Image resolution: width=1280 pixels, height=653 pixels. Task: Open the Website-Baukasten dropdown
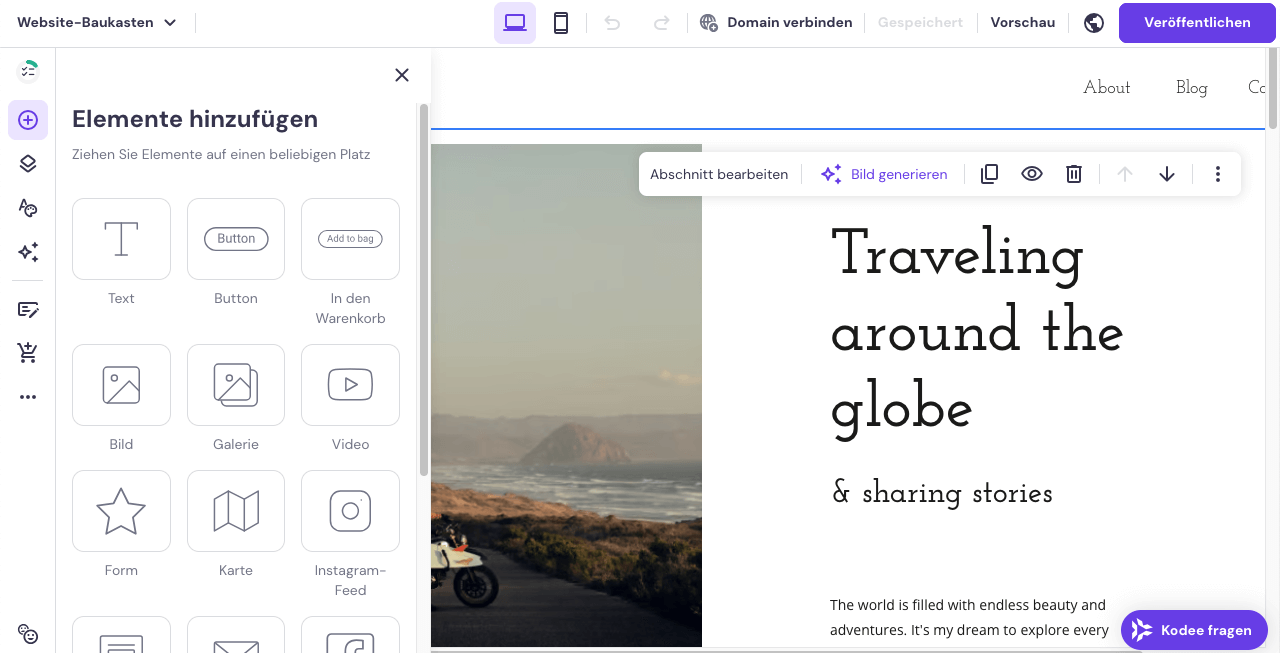(97, 22)
